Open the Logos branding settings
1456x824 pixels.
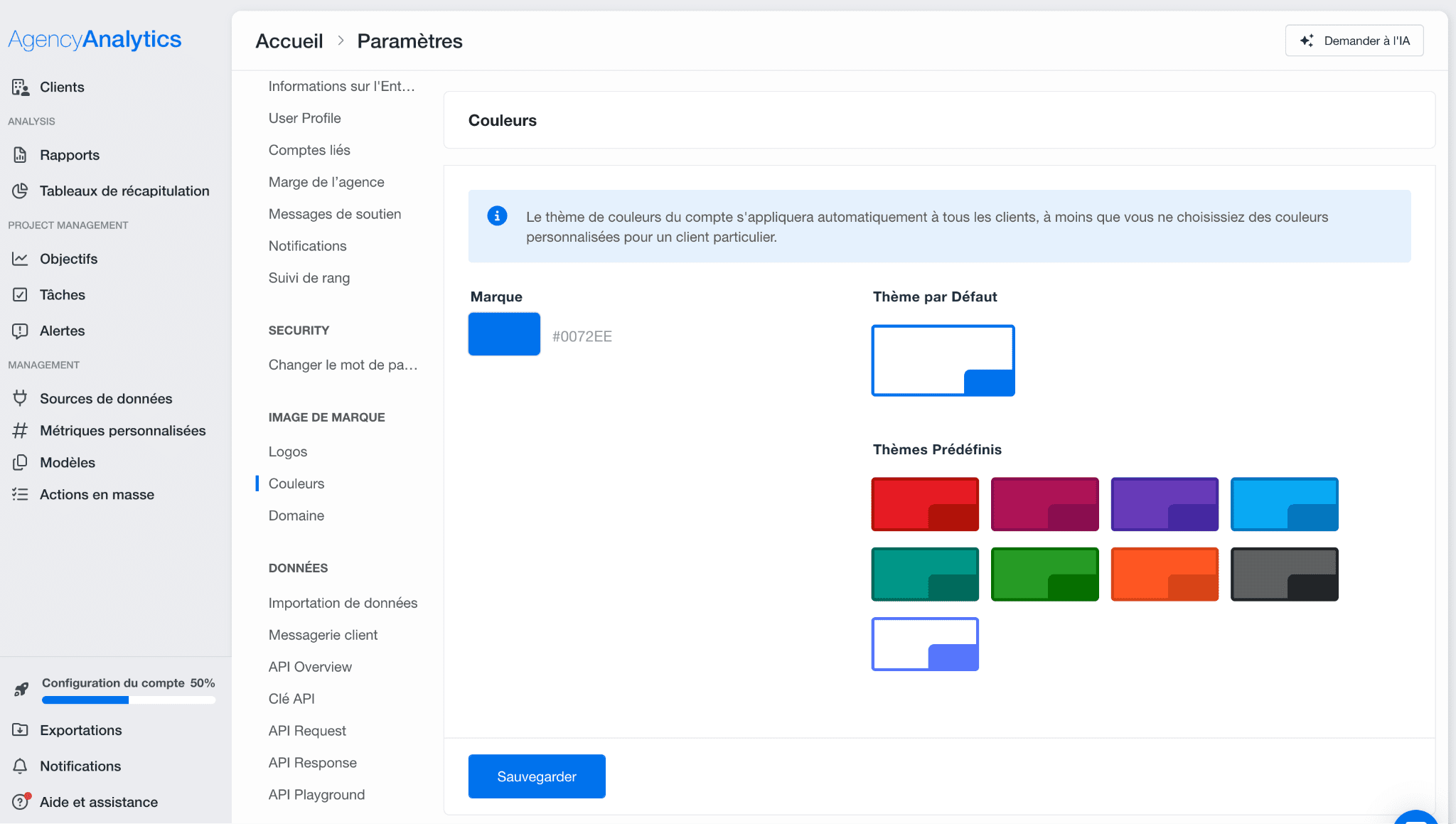pyautogui.click(x=287, y=451)
